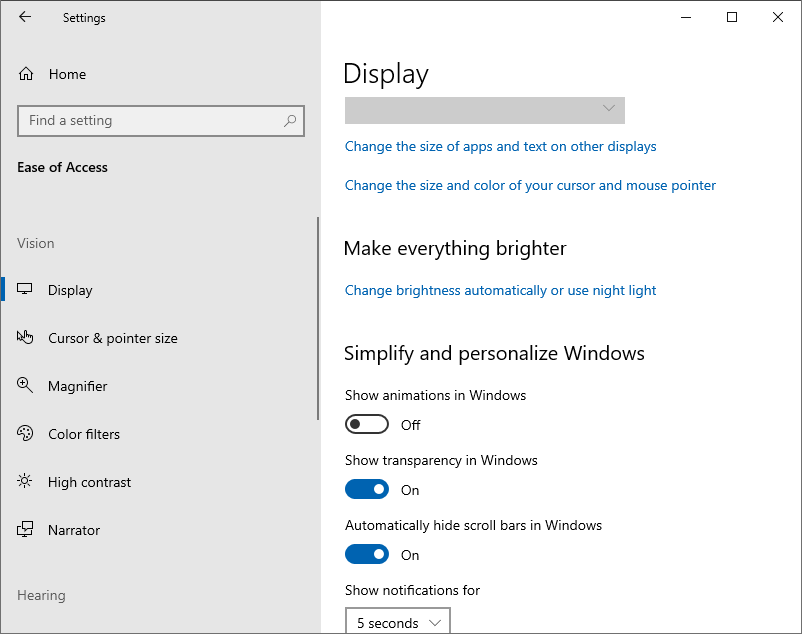
Task: Turn off Show transparency in Windows
Action: [367, 489]
